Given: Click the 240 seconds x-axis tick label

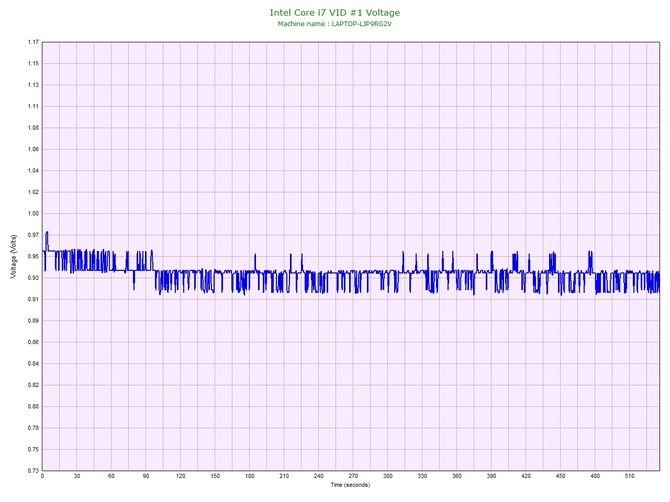Looking at the screenshot, I should click(x=319, y=476).
